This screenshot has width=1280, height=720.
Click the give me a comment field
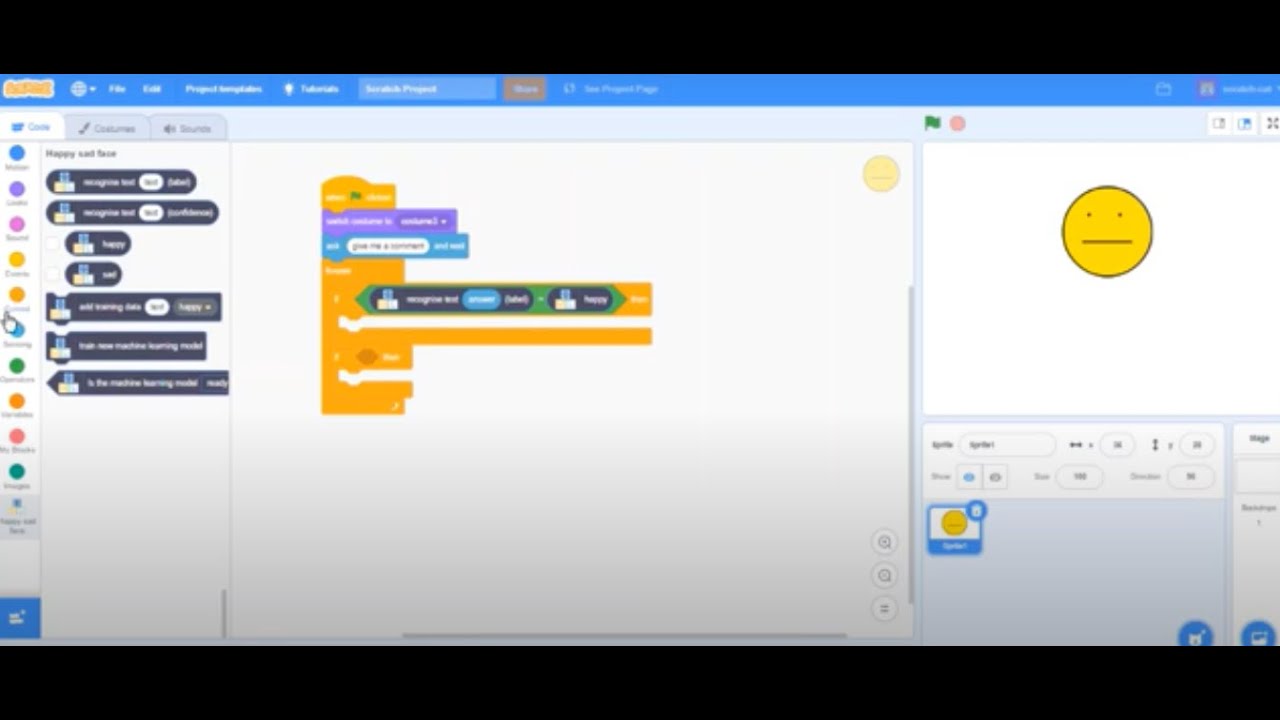(388, 246)
